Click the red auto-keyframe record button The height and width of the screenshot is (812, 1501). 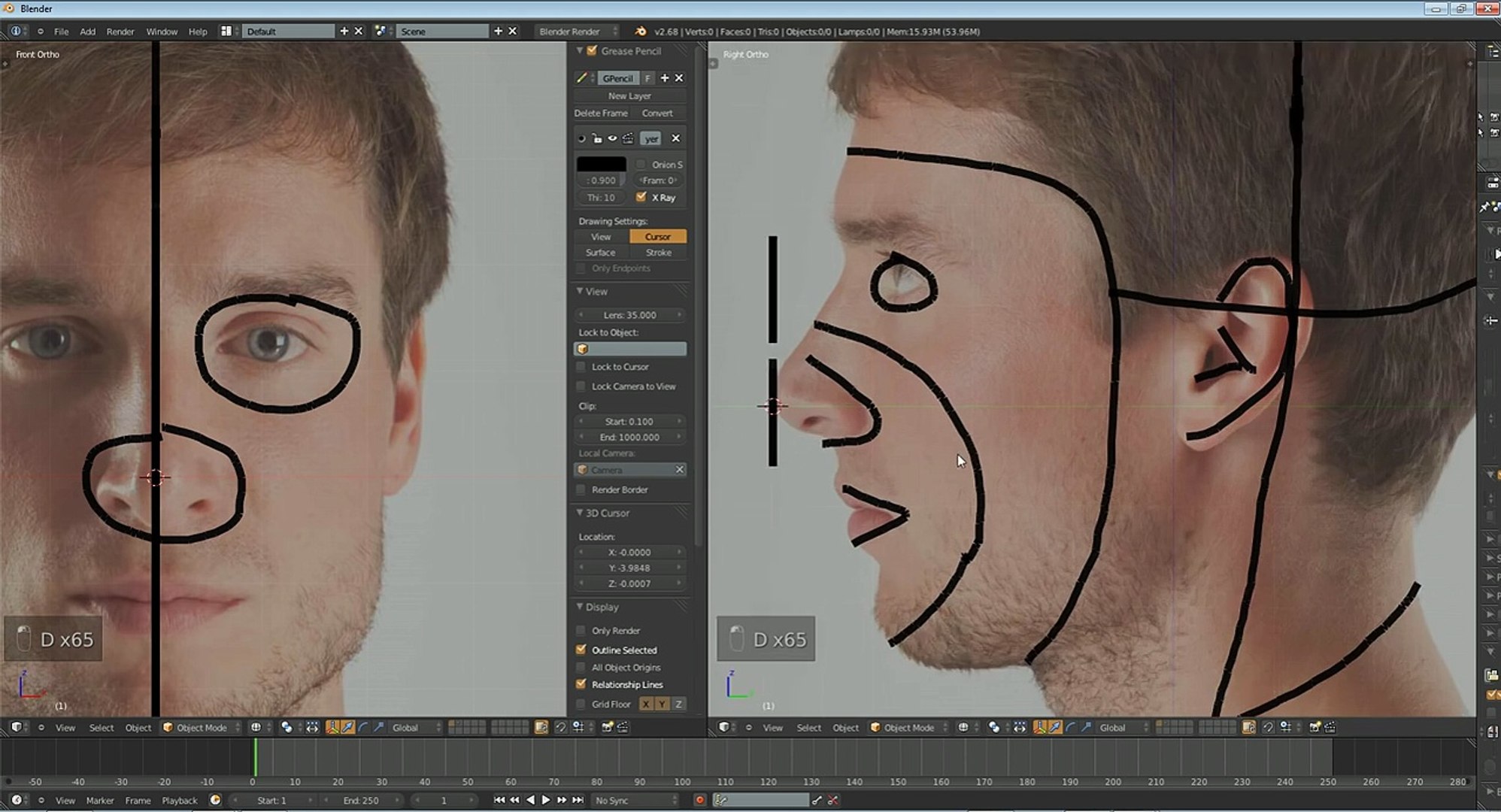[x=699, y=800]
